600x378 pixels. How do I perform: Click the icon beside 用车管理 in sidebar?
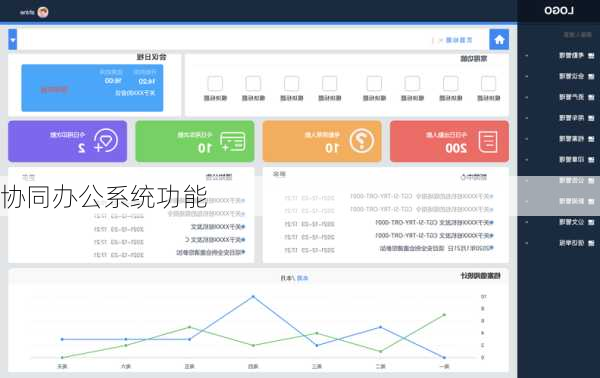point(591,118)
